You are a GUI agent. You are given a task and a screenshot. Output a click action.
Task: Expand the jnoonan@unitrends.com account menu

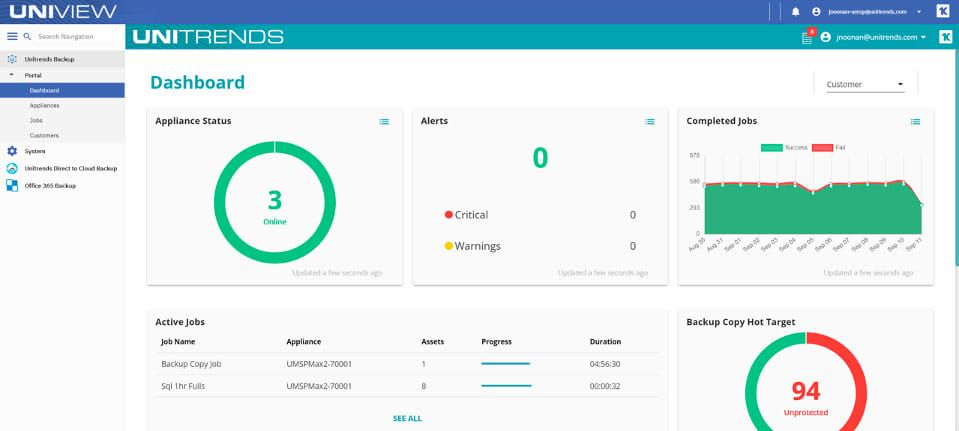(x=873, y=37)
